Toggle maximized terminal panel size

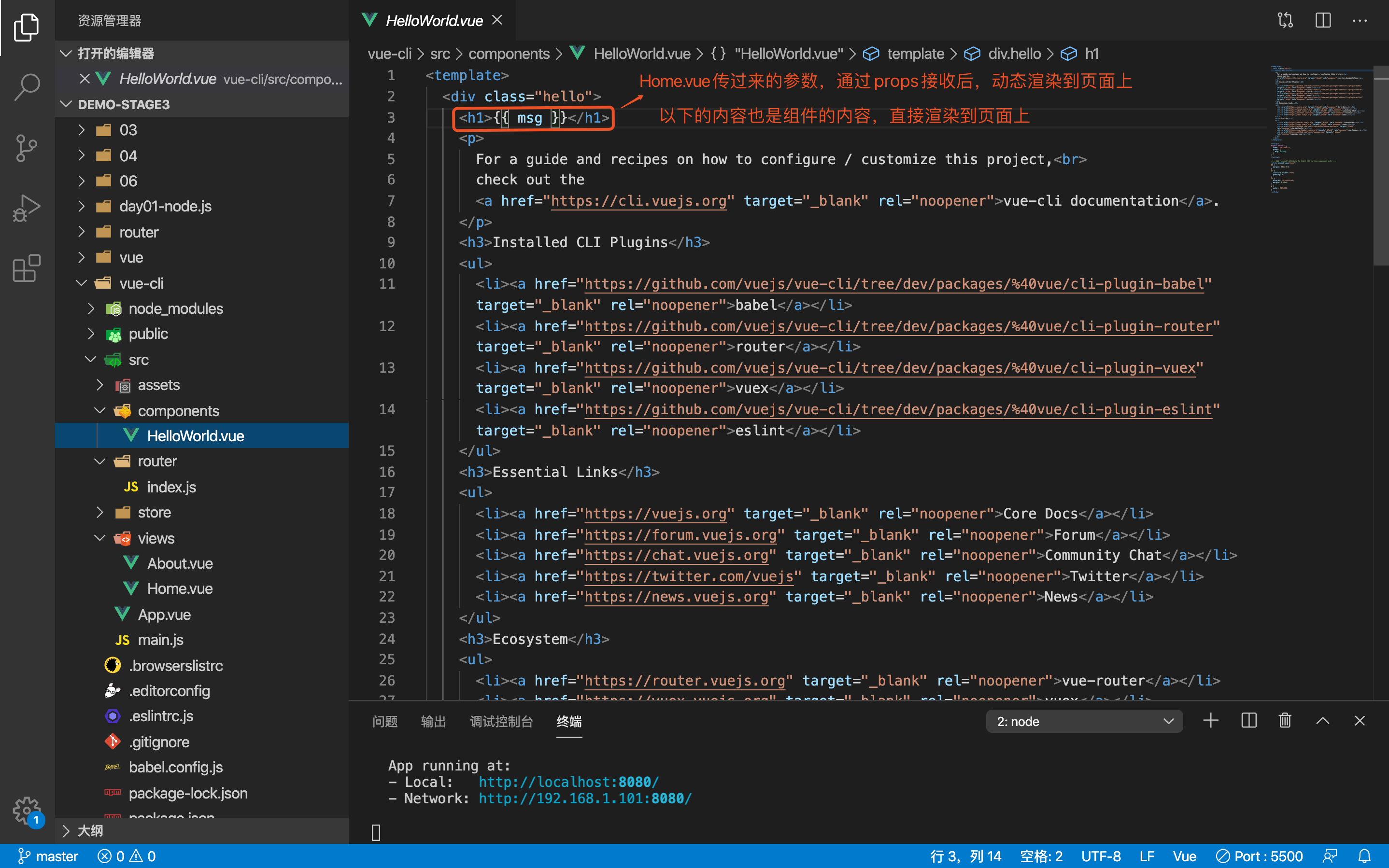click(1322, 721)
